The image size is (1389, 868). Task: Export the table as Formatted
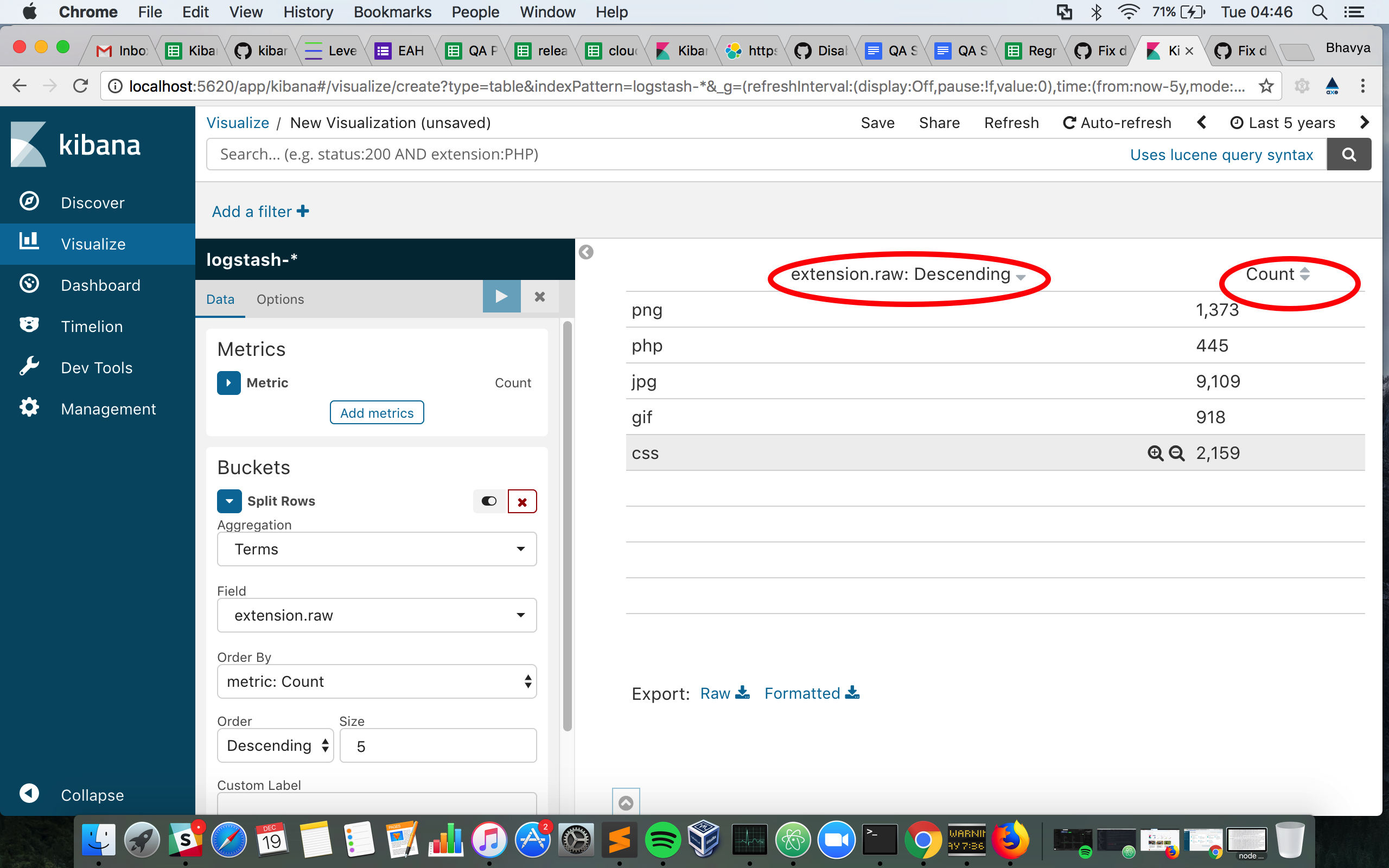(x=801, y=693)
